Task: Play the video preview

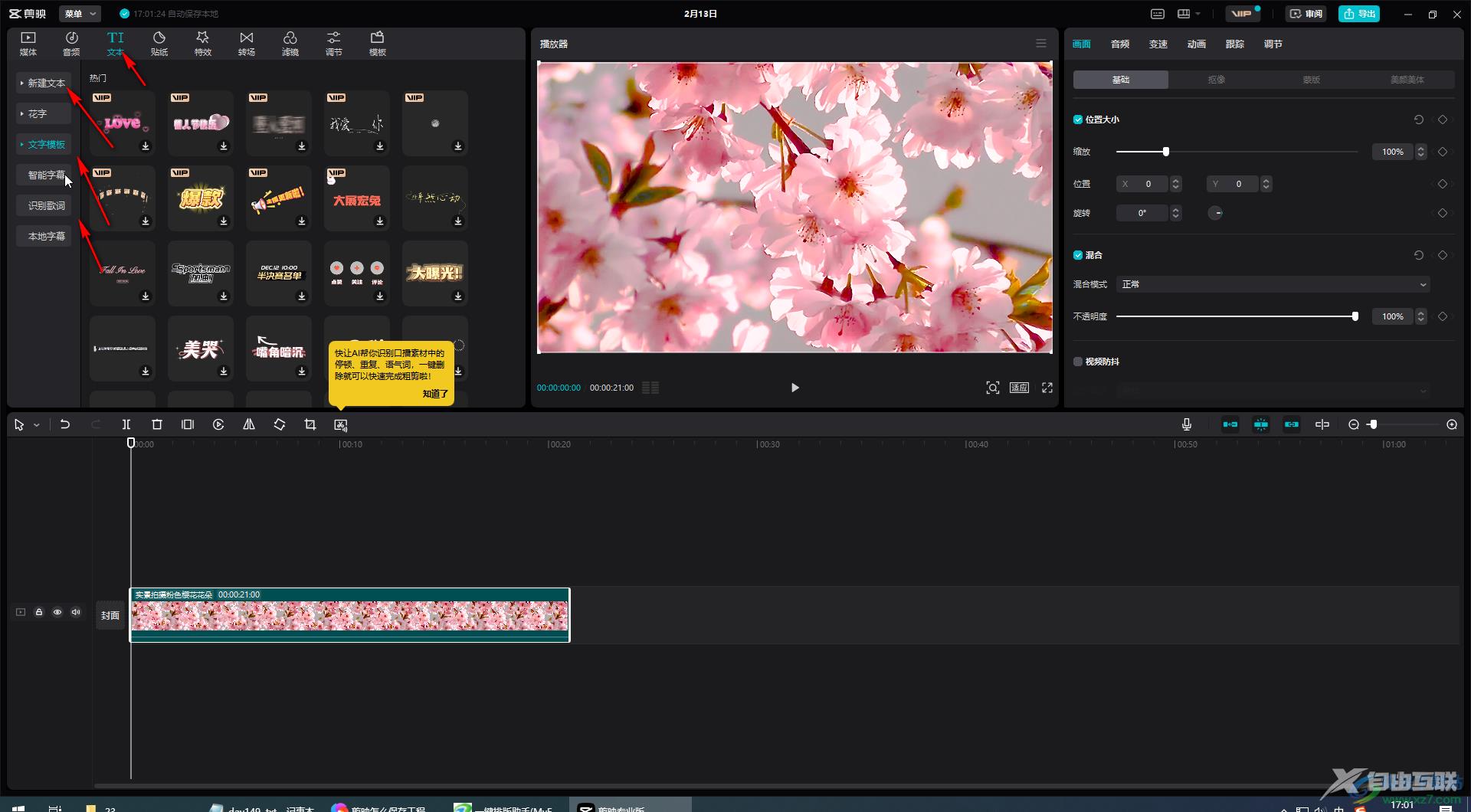Action: pos(794,388)
